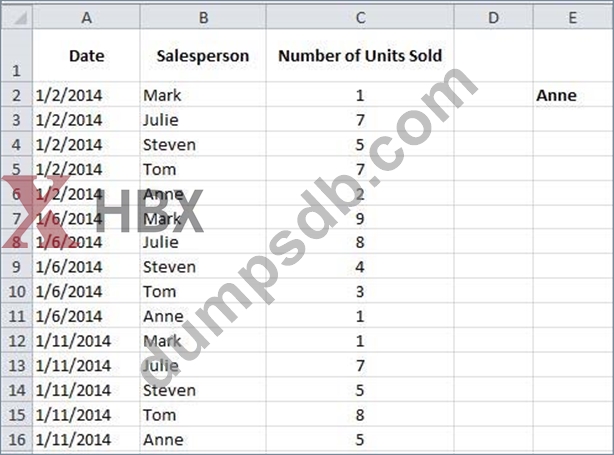Select row 9 header
Screen dimensions: 614x455
(x=16, y=267)
